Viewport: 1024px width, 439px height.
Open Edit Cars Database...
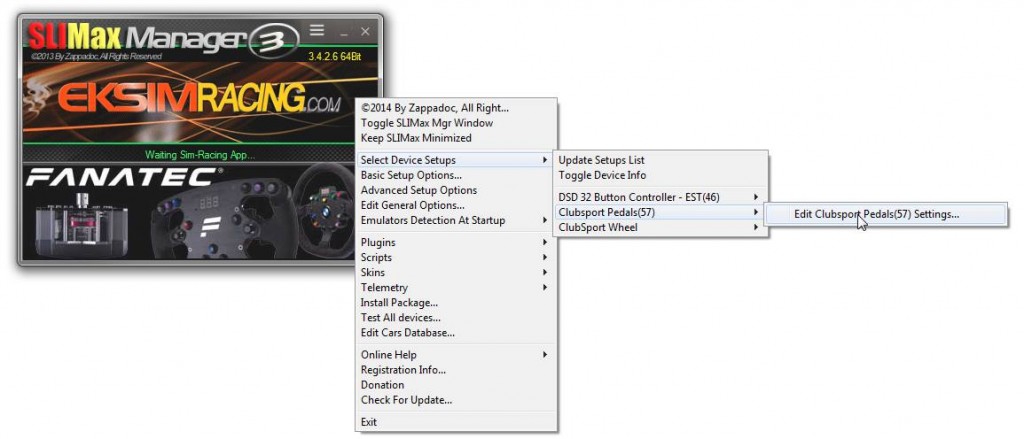click(x=455, y=333)
